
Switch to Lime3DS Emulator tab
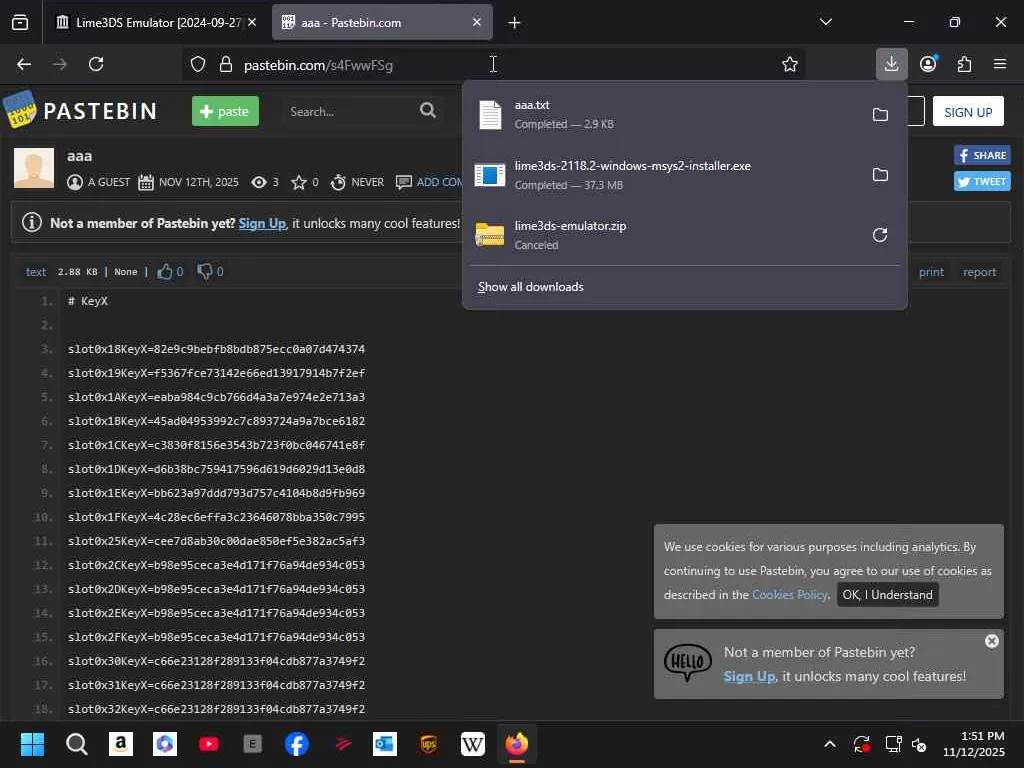point(156,22)
